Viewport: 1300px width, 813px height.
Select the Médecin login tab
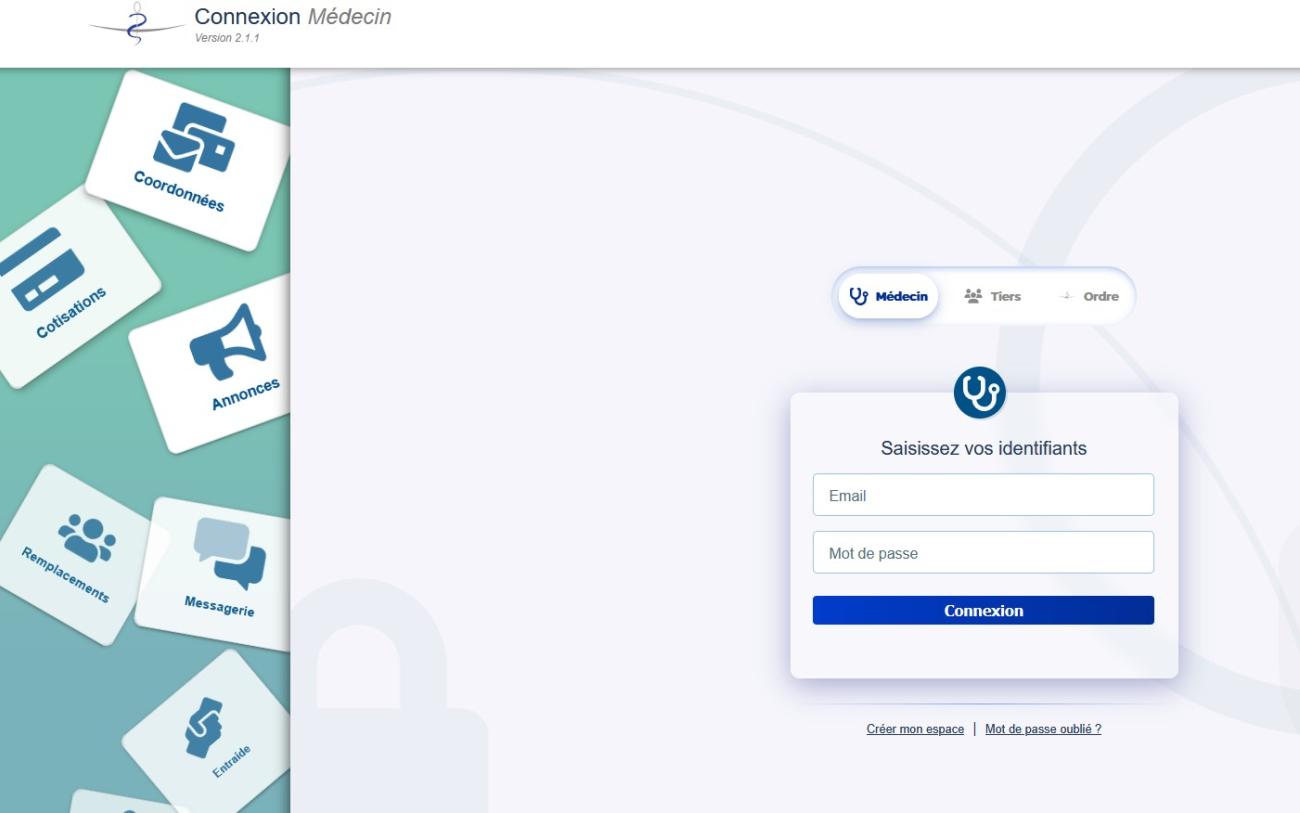888,296
